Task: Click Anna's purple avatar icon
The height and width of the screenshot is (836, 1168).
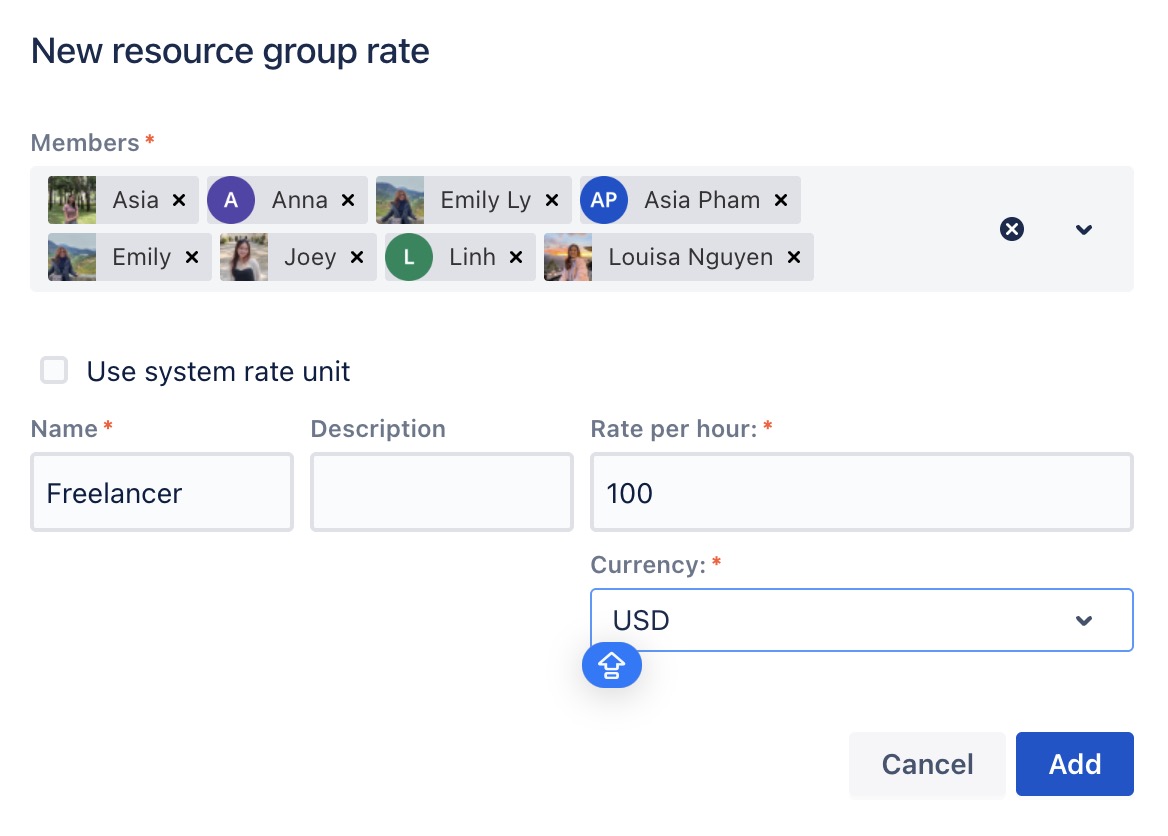Action: click(x=231, y=200)
